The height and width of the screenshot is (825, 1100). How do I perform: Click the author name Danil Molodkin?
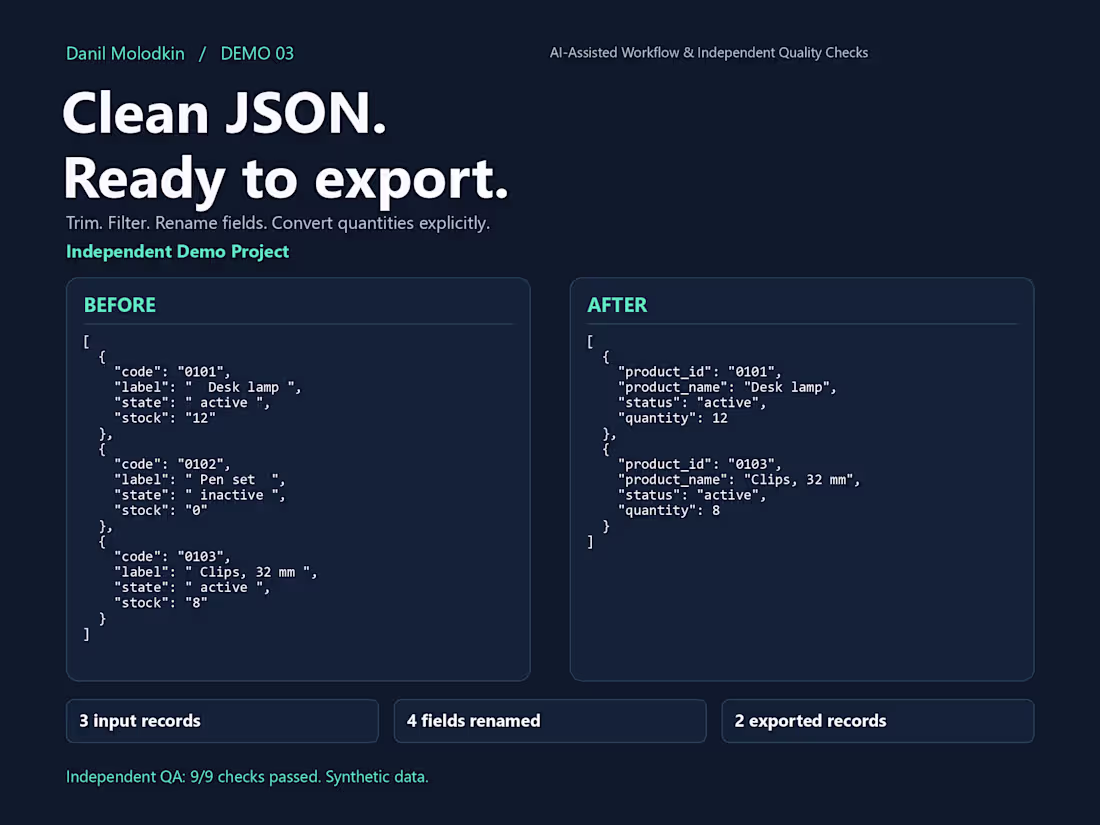(x=125, y=53)
